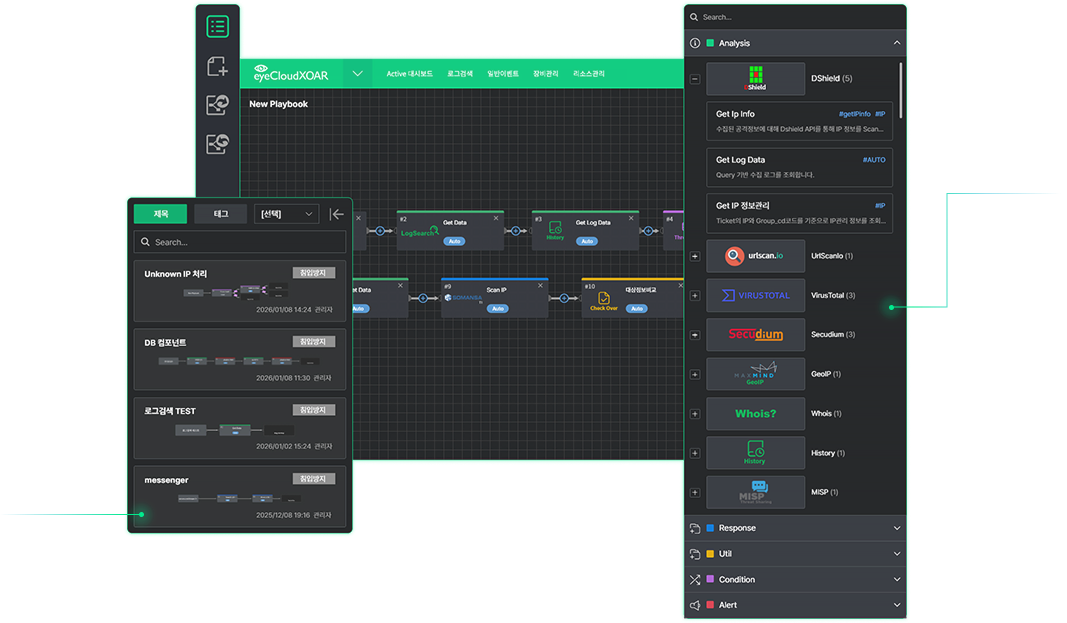The width and height of the screenshot is (1067, 623).
Task: Click the 제목 button in list panel
Action: click(160, 213)
